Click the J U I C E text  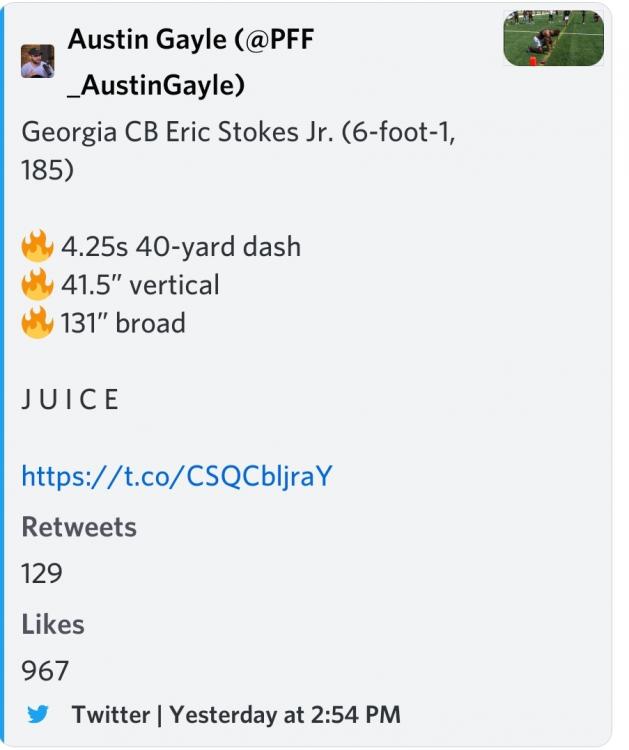coord(70,400)
